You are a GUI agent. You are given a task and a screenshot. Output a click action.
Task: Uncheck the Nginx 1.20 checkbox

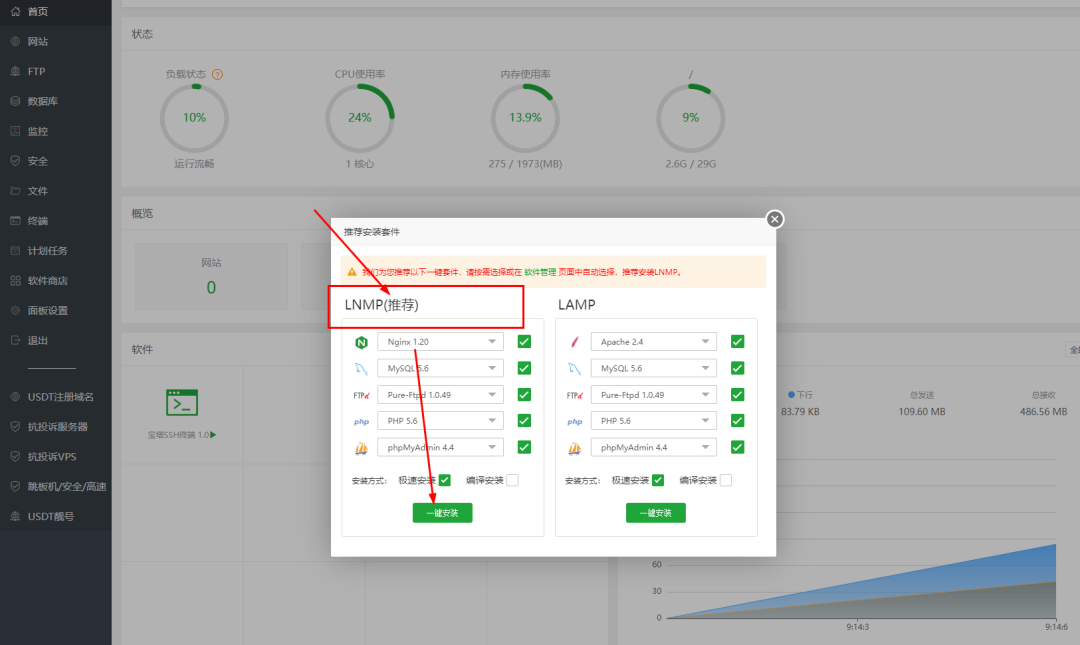[524, 342]
